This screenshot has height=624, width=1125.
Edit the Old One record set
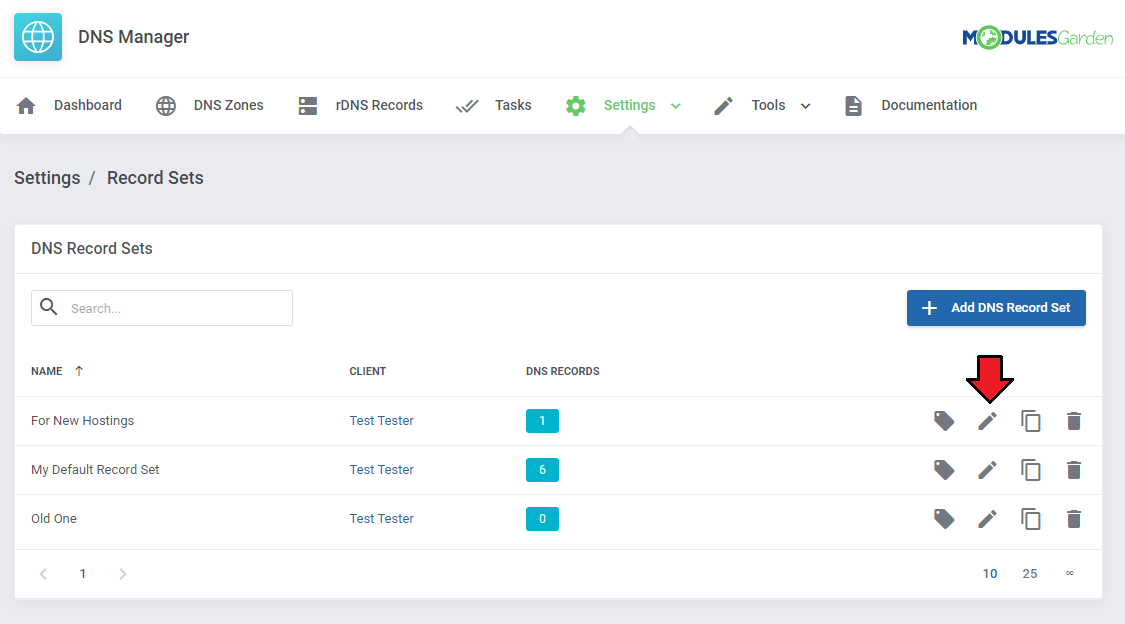(987, 519)
